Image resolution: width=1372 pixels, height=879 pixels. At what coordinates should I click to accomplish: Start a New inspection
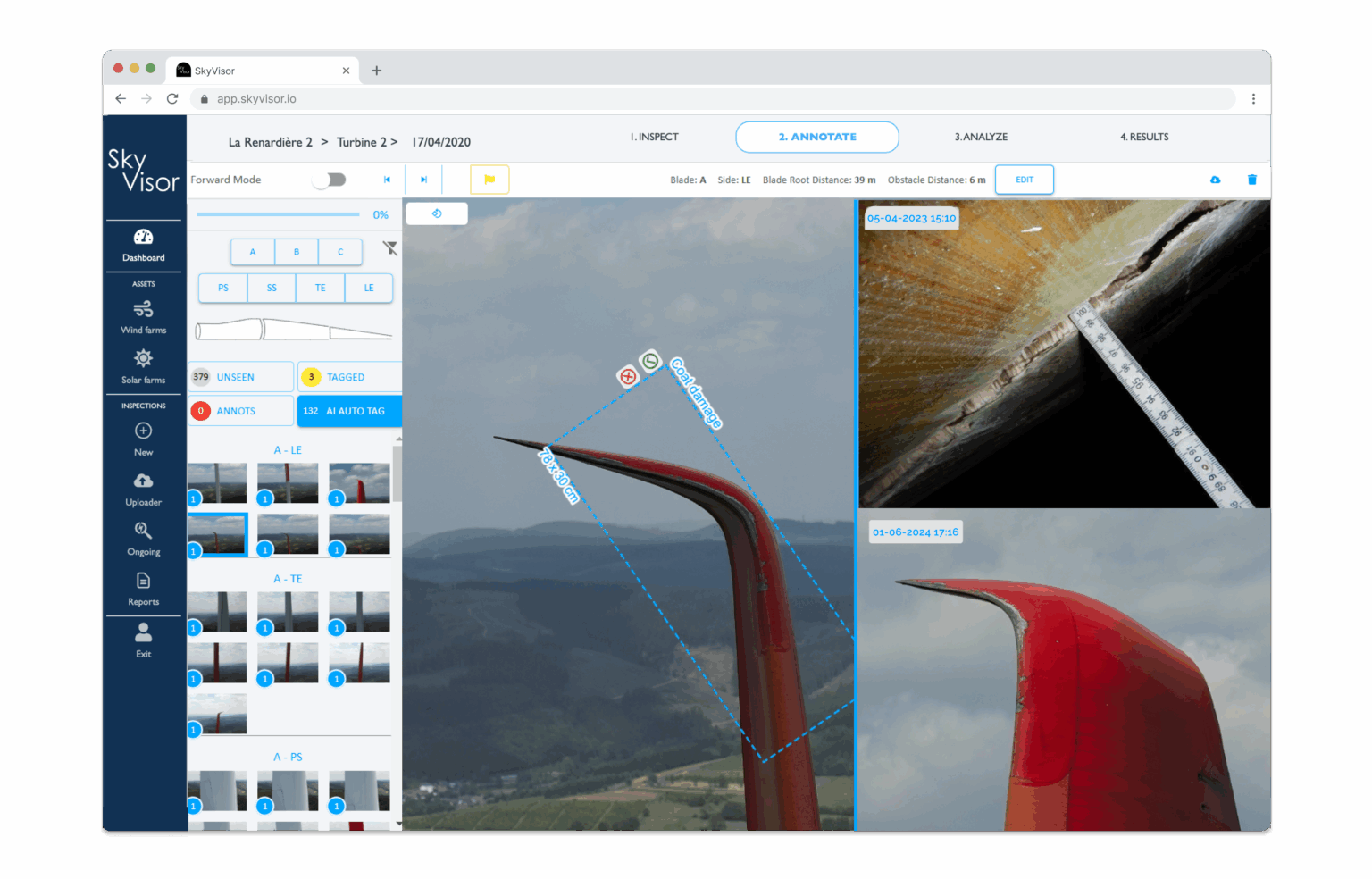(x=143, y=439)
